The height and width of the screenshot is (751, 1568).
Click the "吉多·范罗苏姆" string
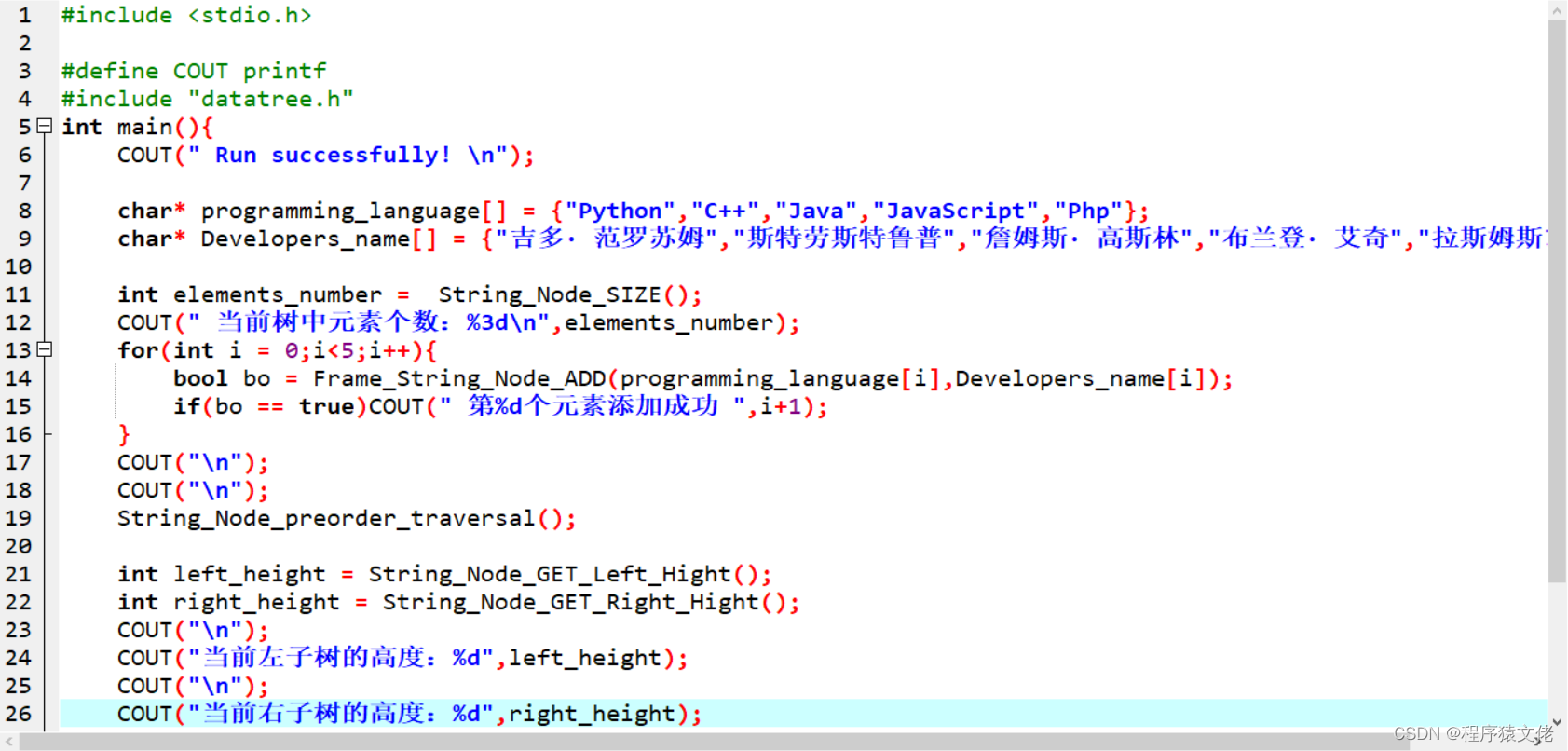(x=607, y=239)
